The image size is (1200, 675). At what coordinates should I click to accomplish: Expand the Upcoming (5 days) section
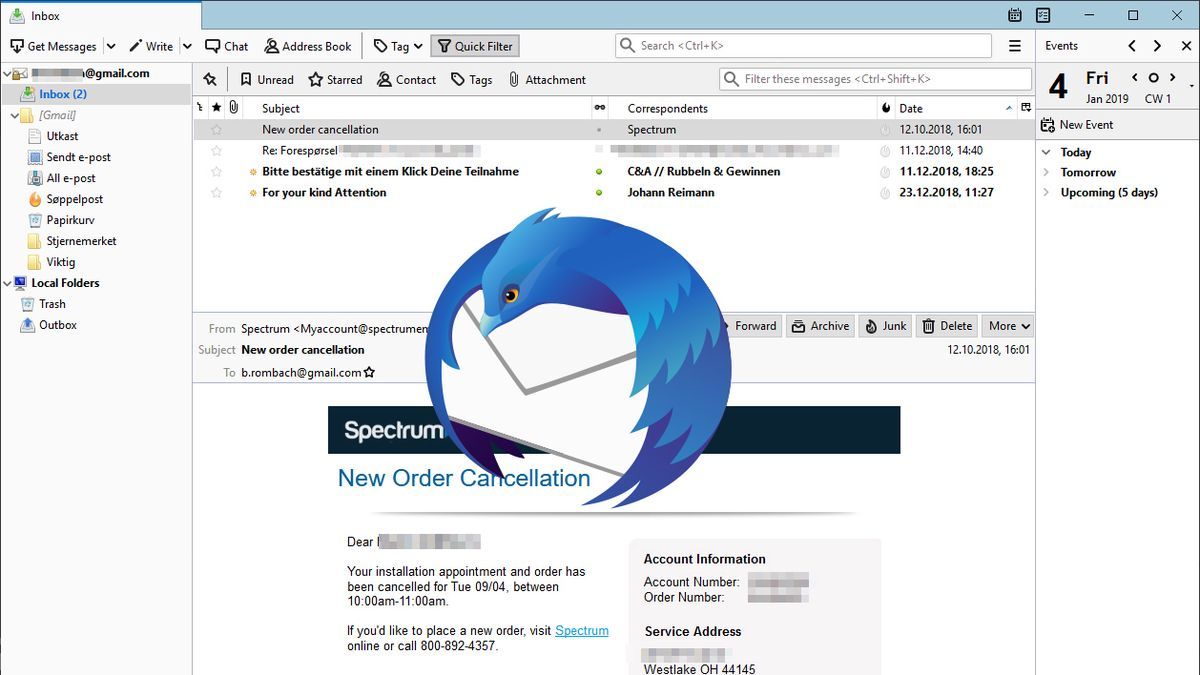[x=1046, y=193]
